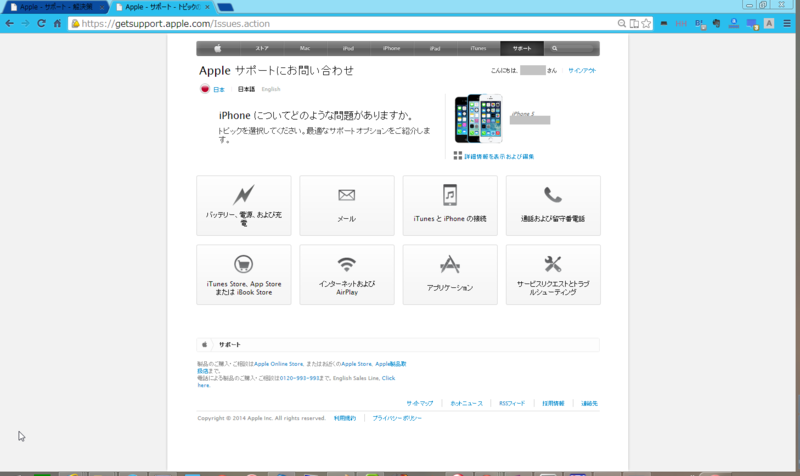Open the calls and voicemail phone topic

point(553,206)
